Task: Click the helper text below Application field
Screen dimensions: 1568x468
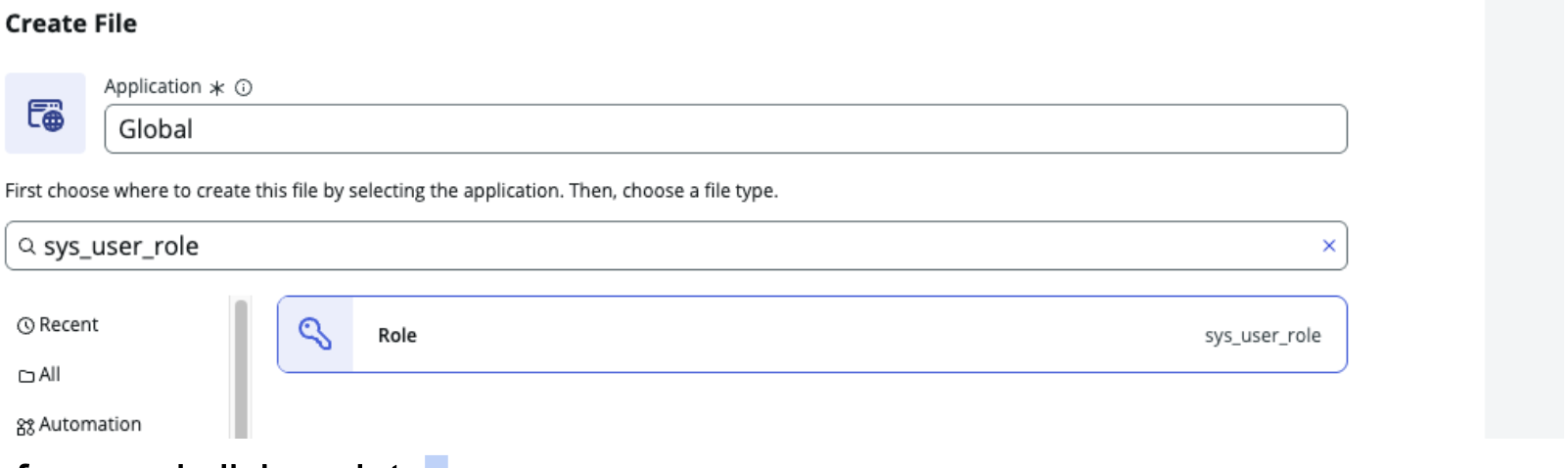Action: click(392, 191)
